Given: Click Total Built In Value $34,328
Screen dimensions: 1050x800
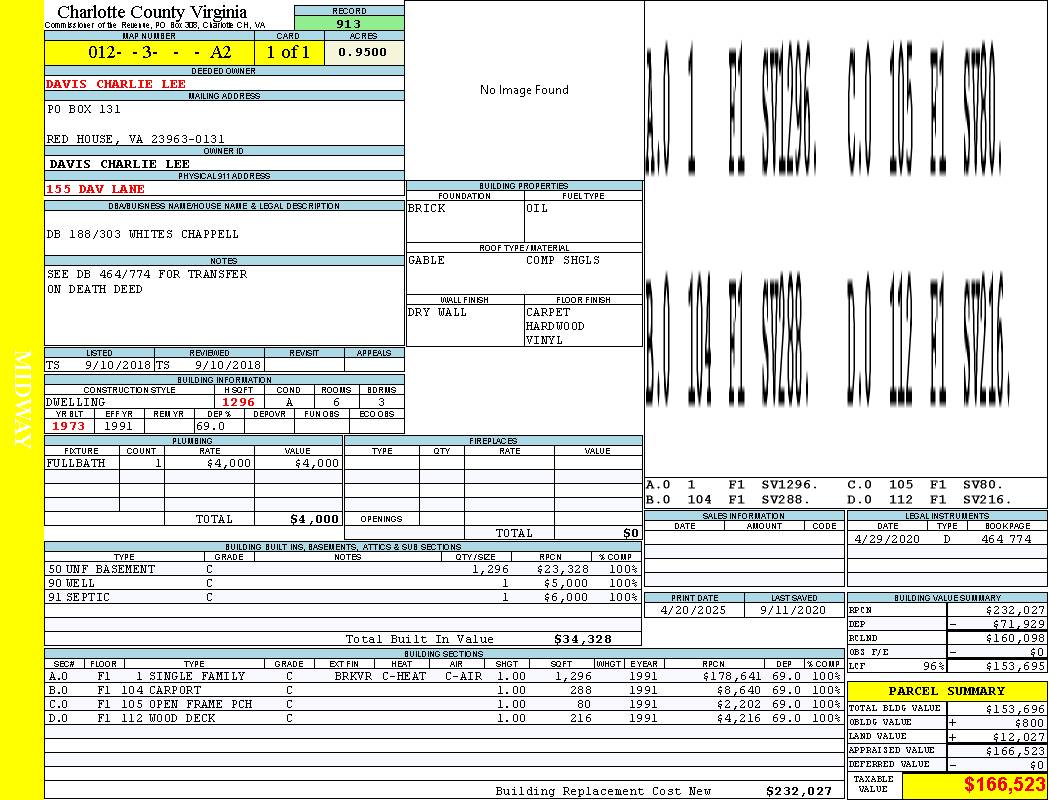Looking at the screenshot, I should pos(583,639).
